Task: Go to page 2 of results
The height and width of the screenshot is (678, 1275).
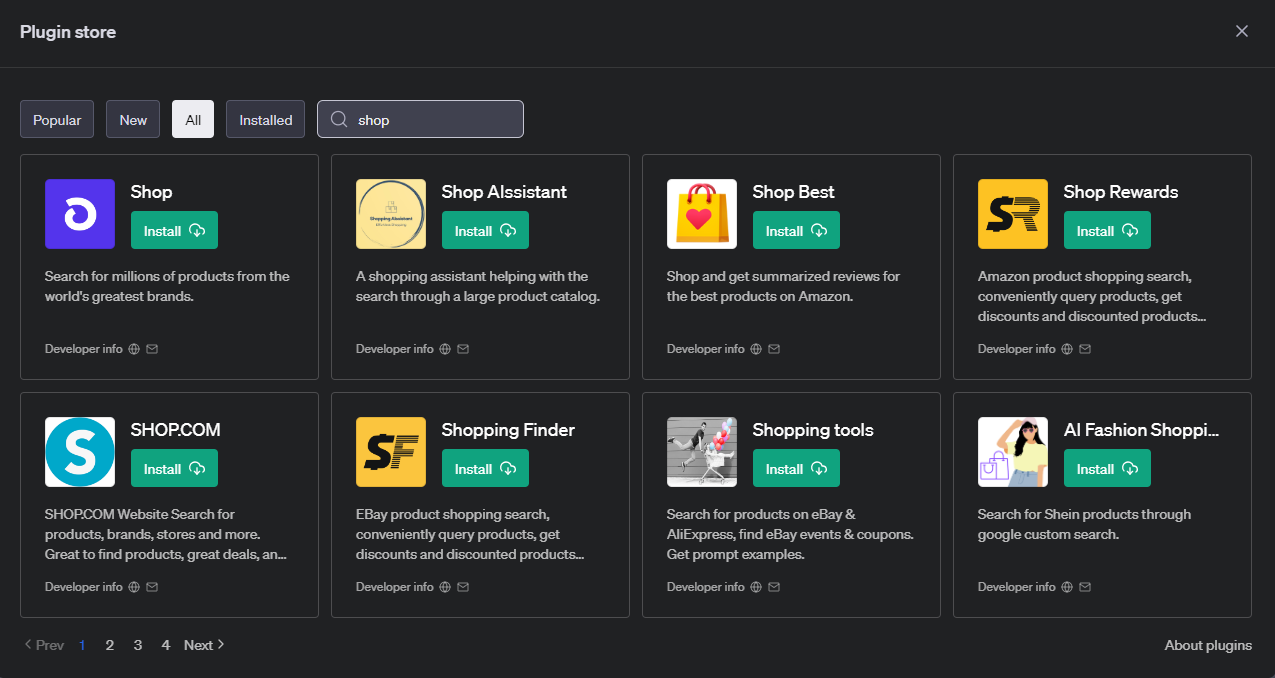Action: tap(110, 645)
